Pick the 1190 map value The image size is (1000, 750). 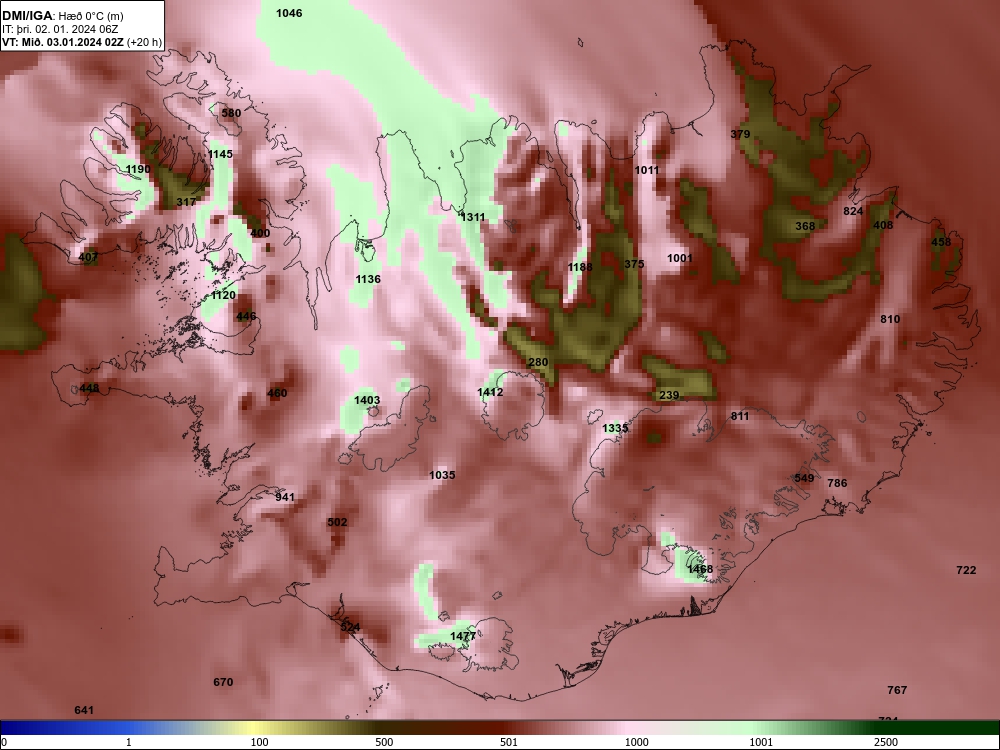click(x=138, y=170)
